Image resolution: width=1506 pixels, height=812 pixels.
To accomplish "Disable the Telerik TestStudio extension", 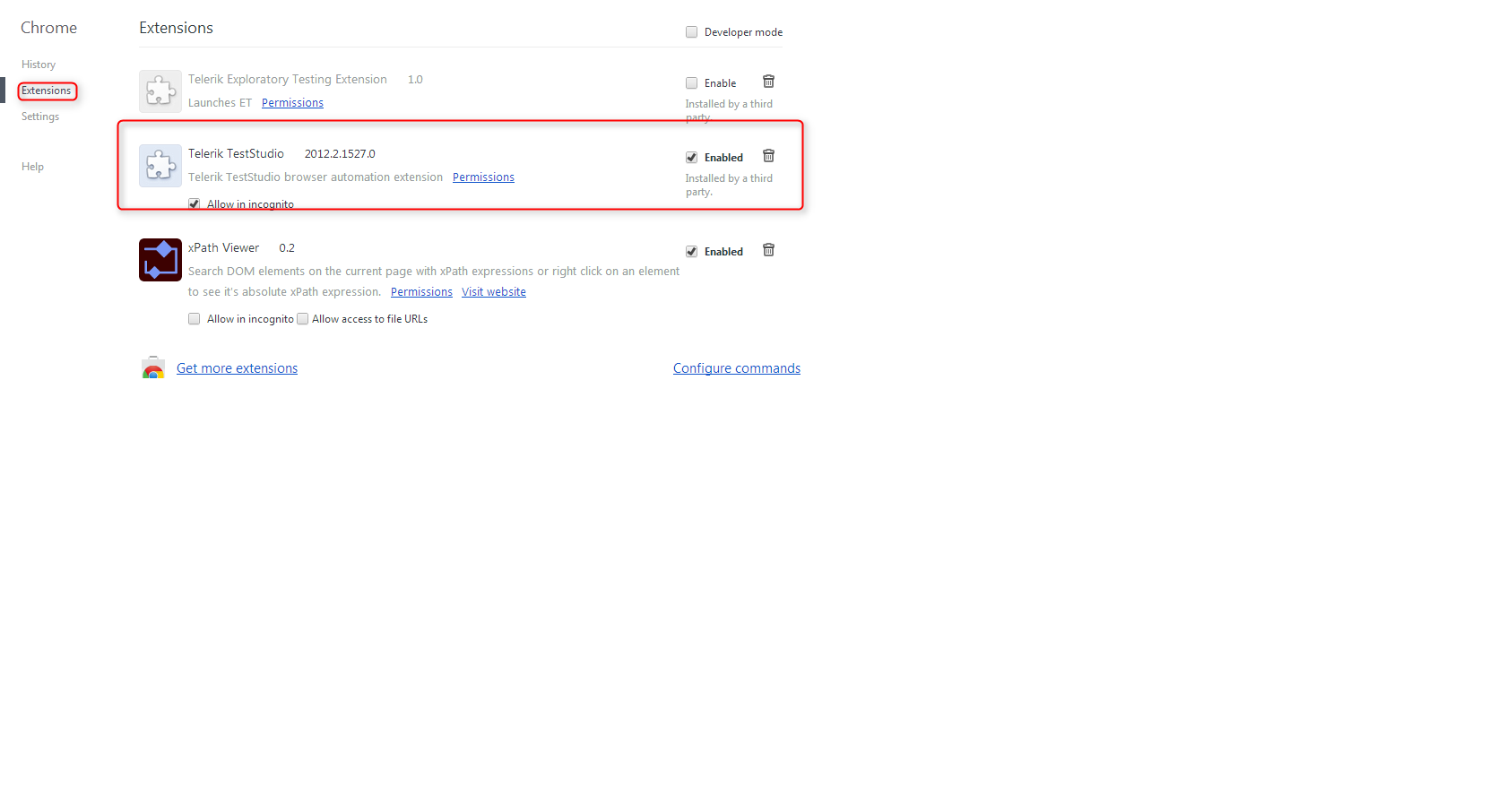I will tap(691, 158).
